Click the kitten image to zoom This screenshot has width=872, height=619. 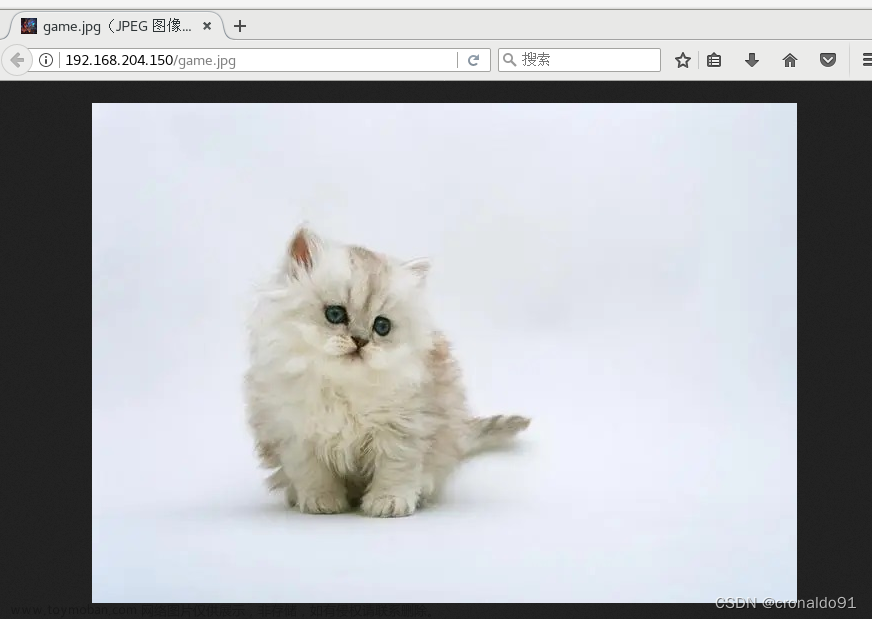444,353
